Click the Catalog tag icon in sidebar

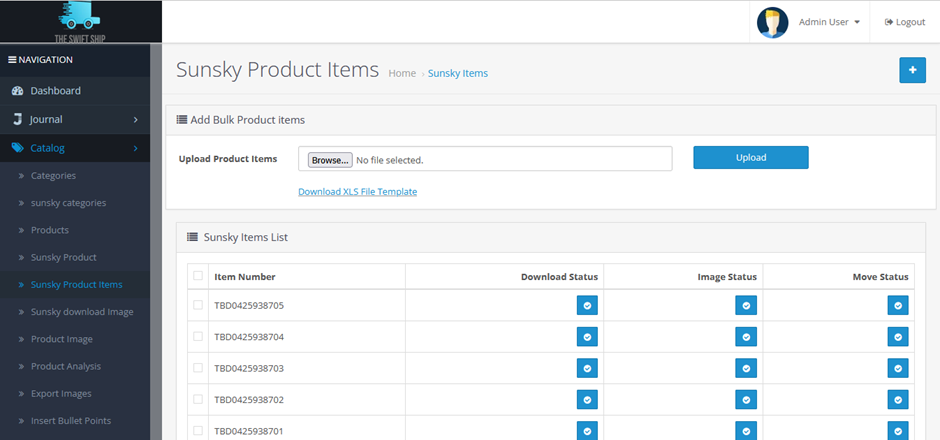[x=18, y=148]
